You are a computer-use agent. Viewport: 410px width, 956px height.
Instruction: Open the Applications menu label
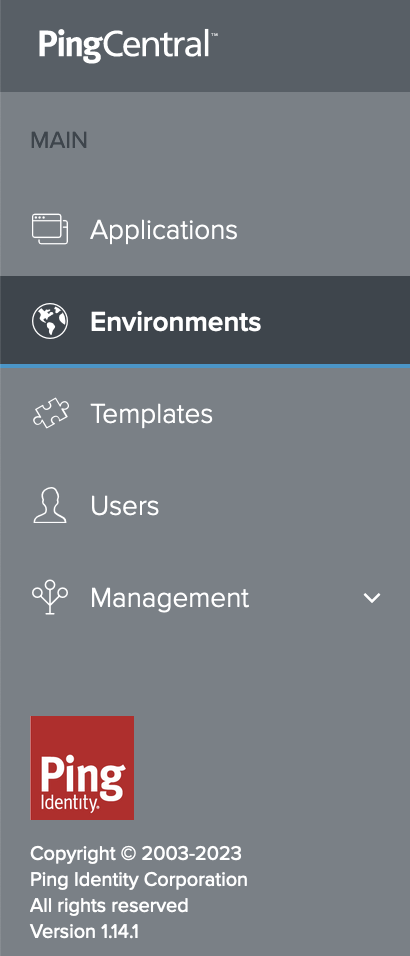(164, 230)
